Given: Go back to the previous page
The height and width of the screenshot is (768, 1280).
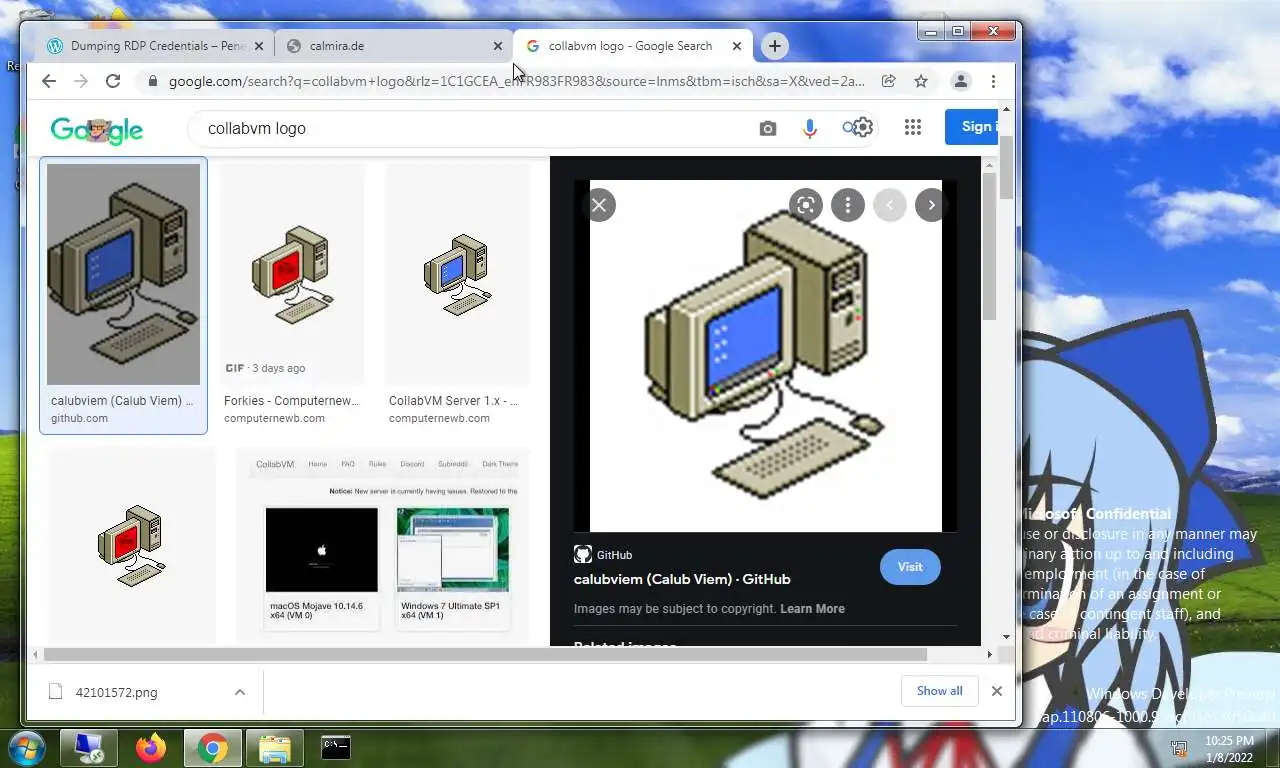Looking at the screenshot, I should click(x=48, y=81).
